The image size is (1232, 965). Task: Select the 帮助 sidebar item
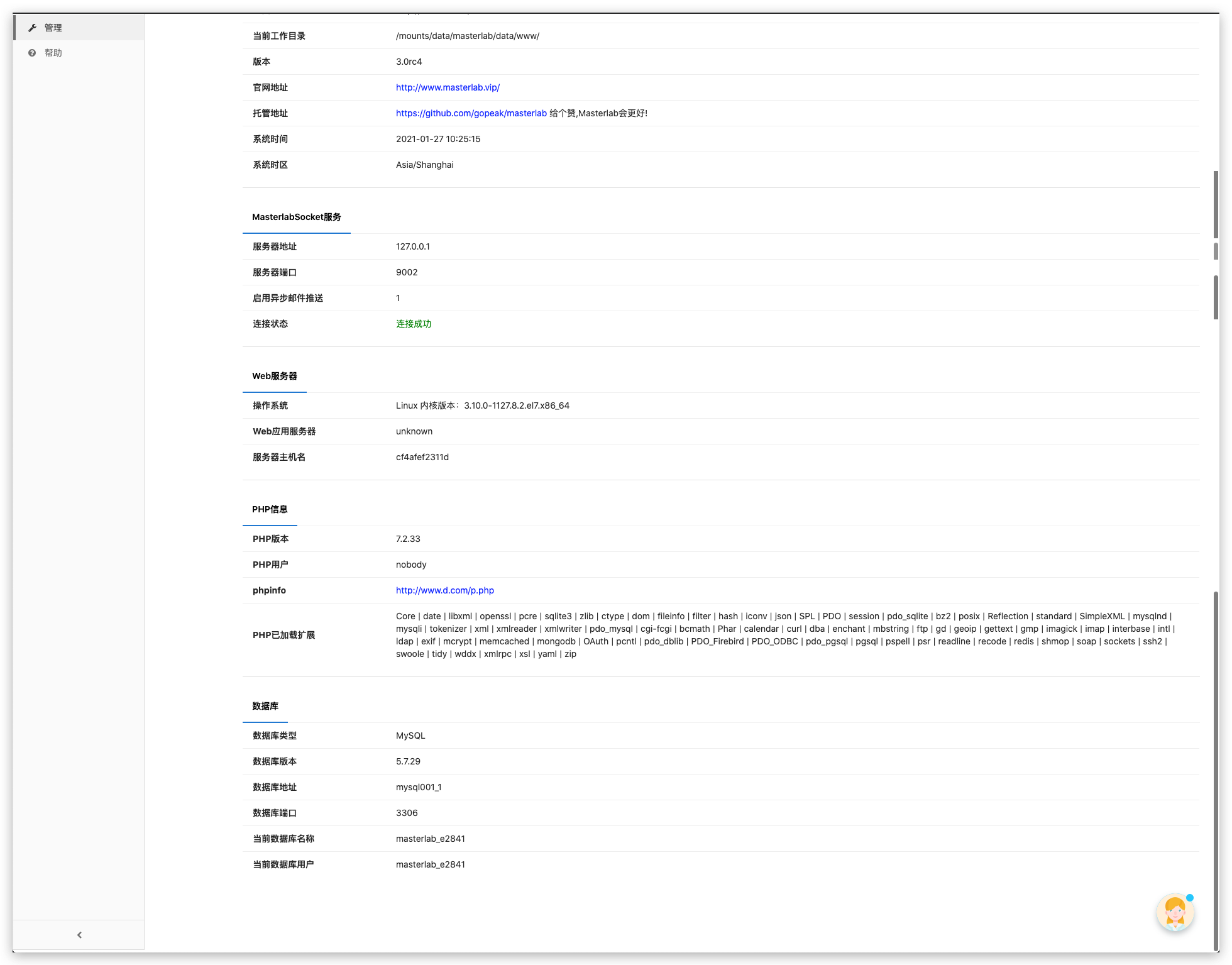point(53,52)
